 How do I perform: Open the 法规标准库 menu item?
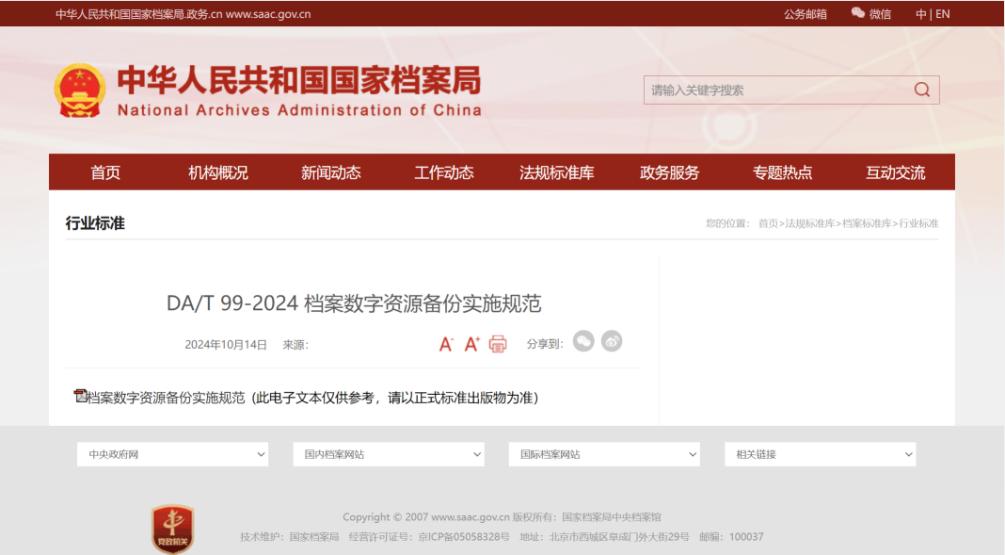point(557,173)
